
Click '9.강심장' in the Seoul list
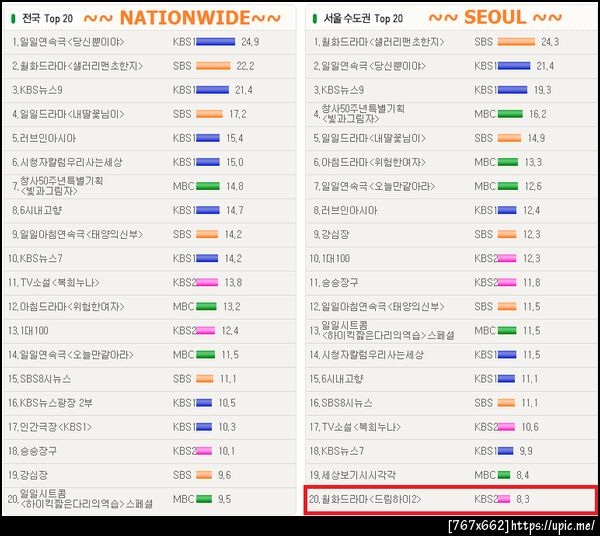point(331,234)
